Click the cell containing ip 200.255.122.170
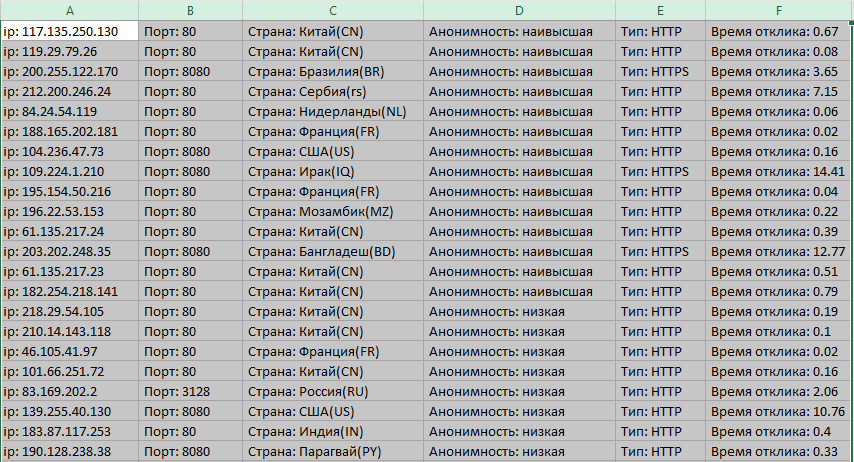 (x=69, y=71)
